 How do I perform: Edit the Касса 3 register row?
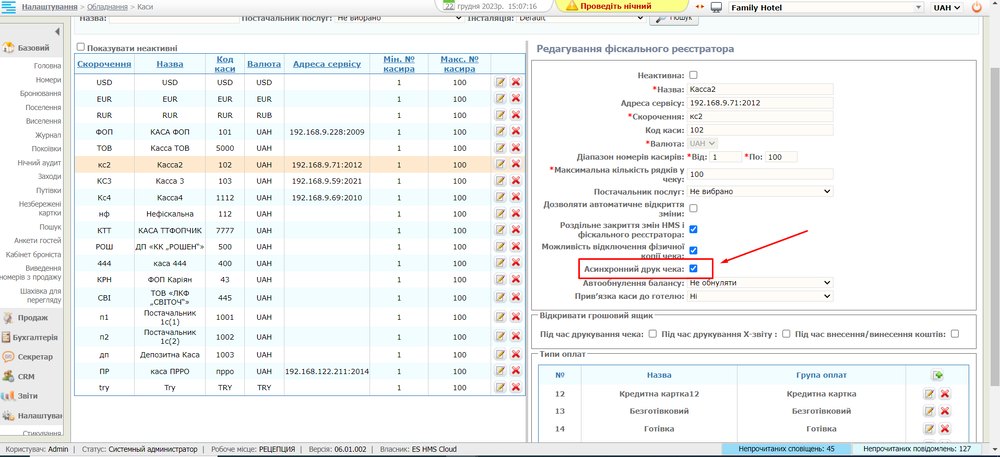(x=500, y=180)
